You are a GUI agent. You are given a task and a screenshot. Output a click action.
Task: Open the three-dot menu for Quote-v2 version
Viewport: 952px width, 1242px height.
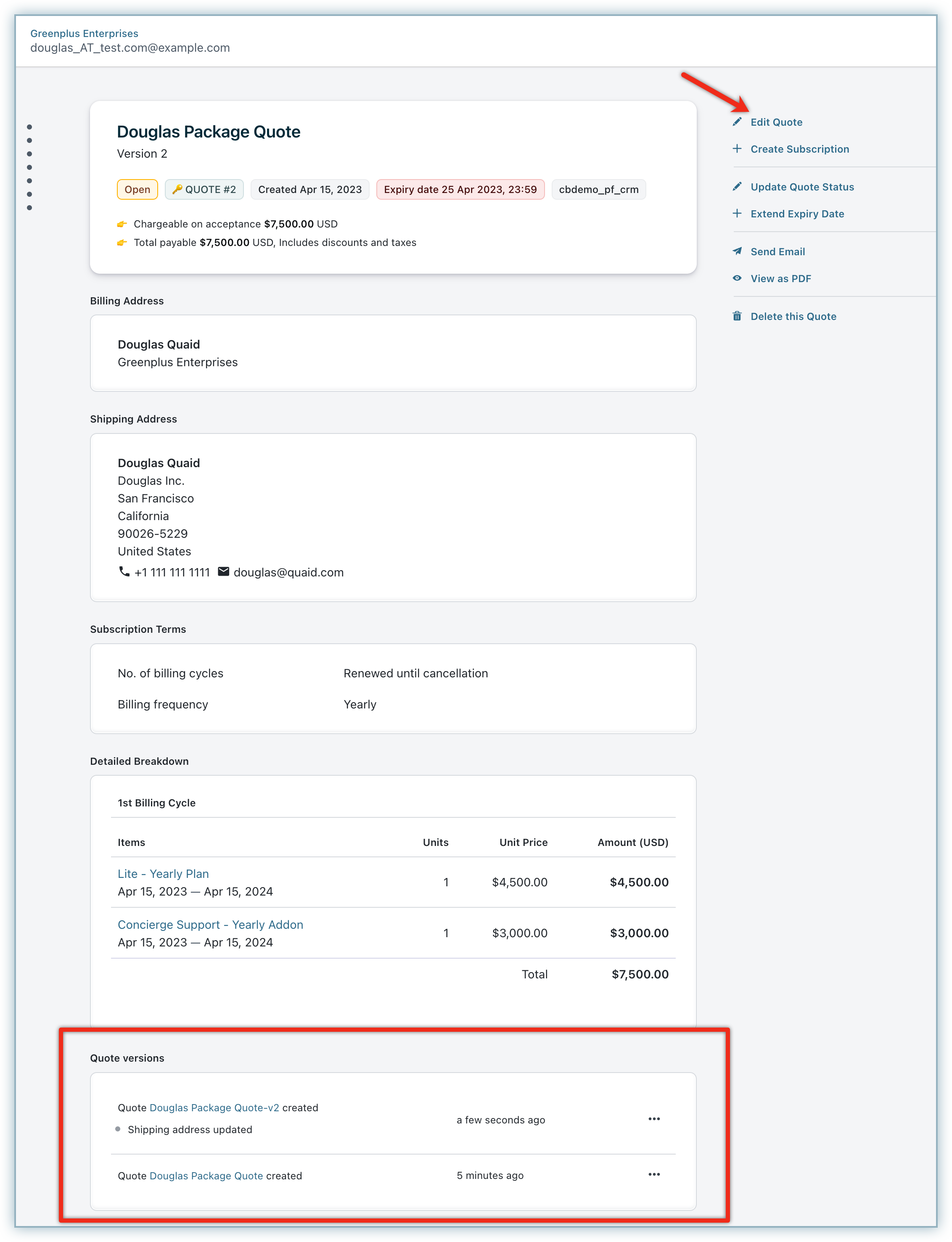[x=654, y=1119]
